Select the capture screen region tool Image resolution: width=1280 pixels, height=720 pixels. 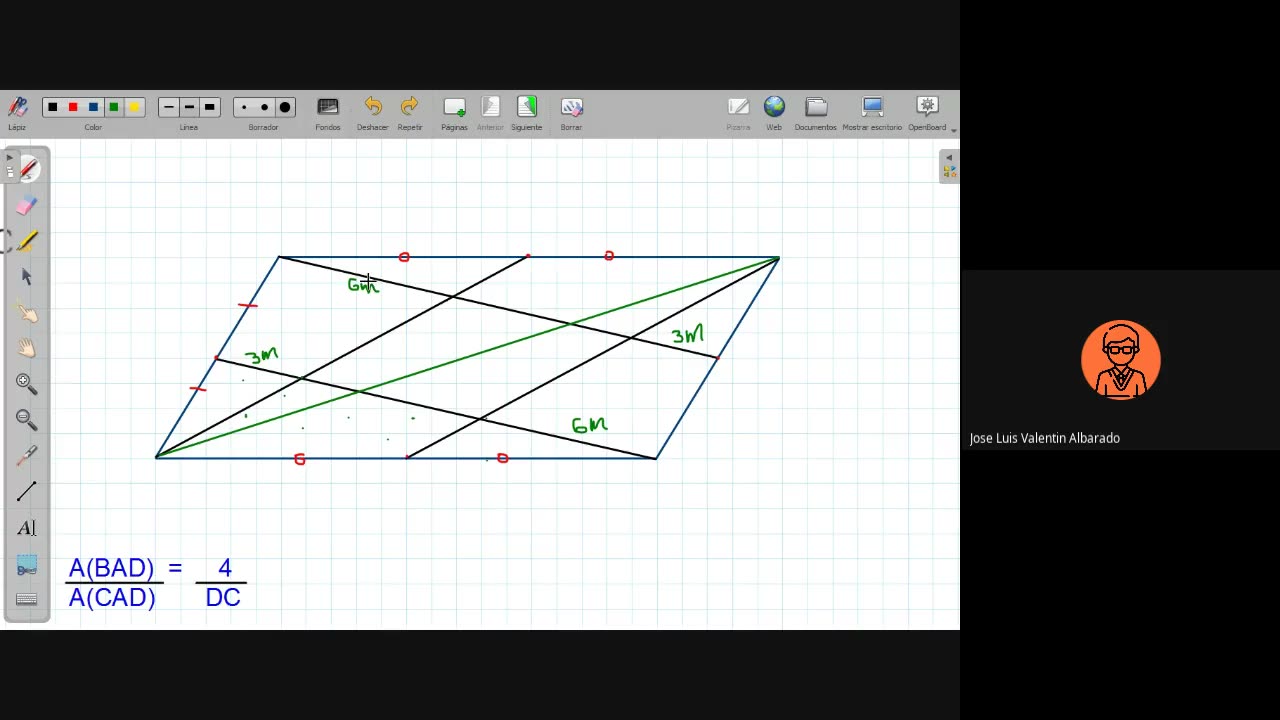click(x=27, y=565)
